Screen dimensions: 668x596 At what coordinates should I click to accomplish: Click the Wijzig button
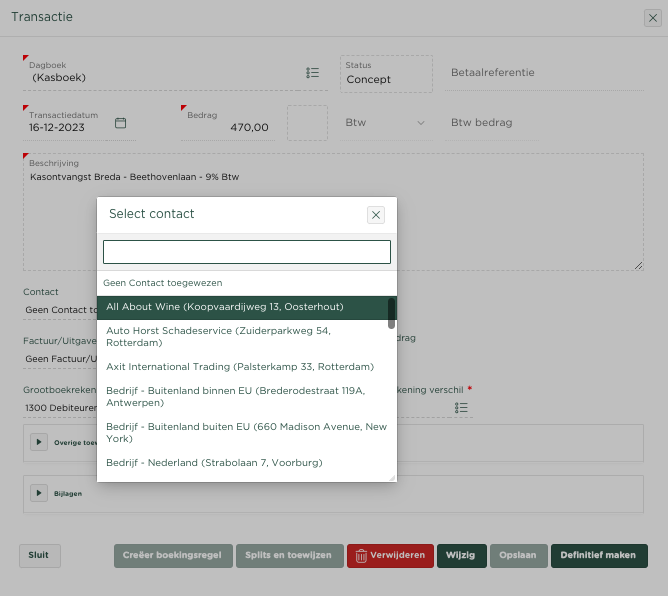pos(461,556)
